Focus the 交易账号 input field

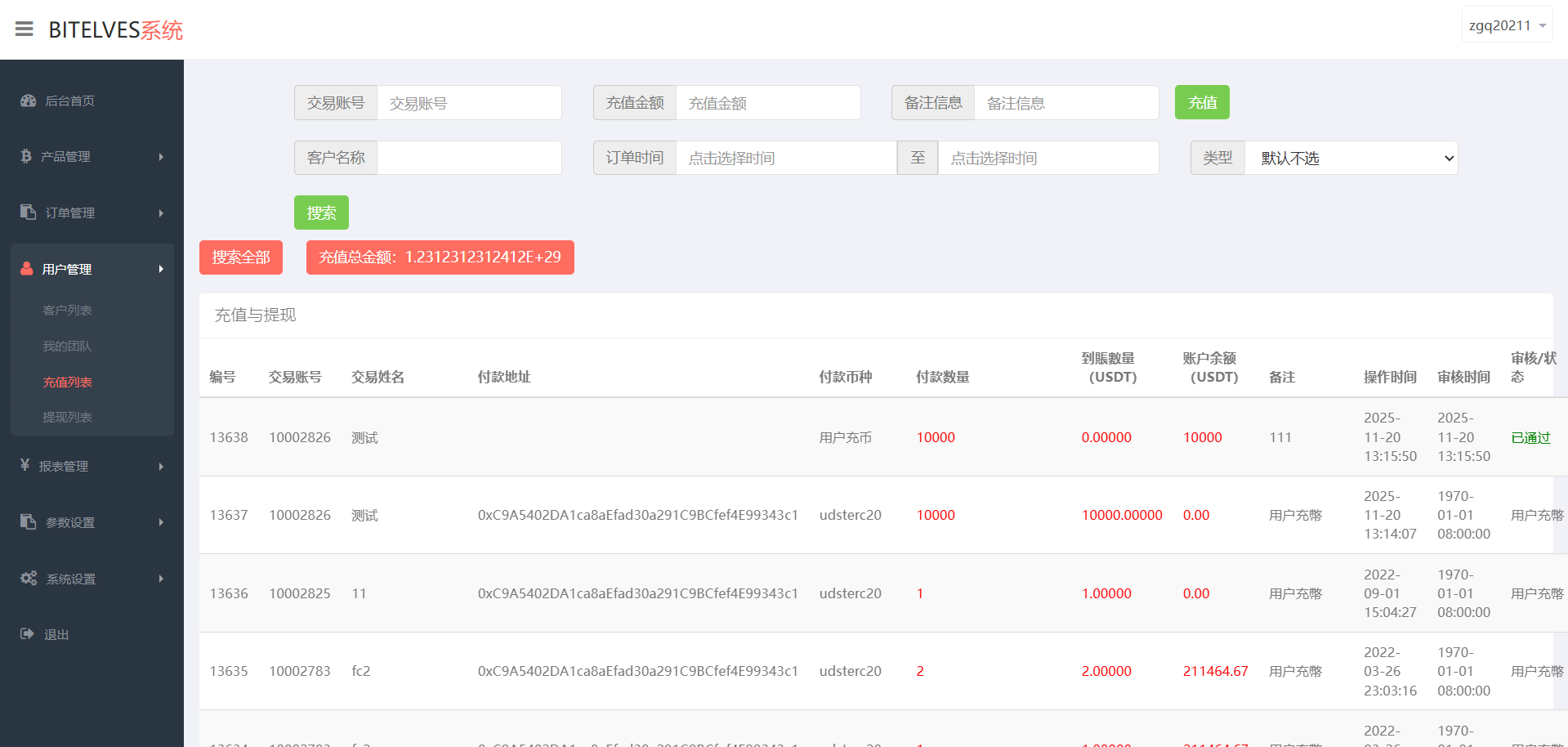click(468, 103)
